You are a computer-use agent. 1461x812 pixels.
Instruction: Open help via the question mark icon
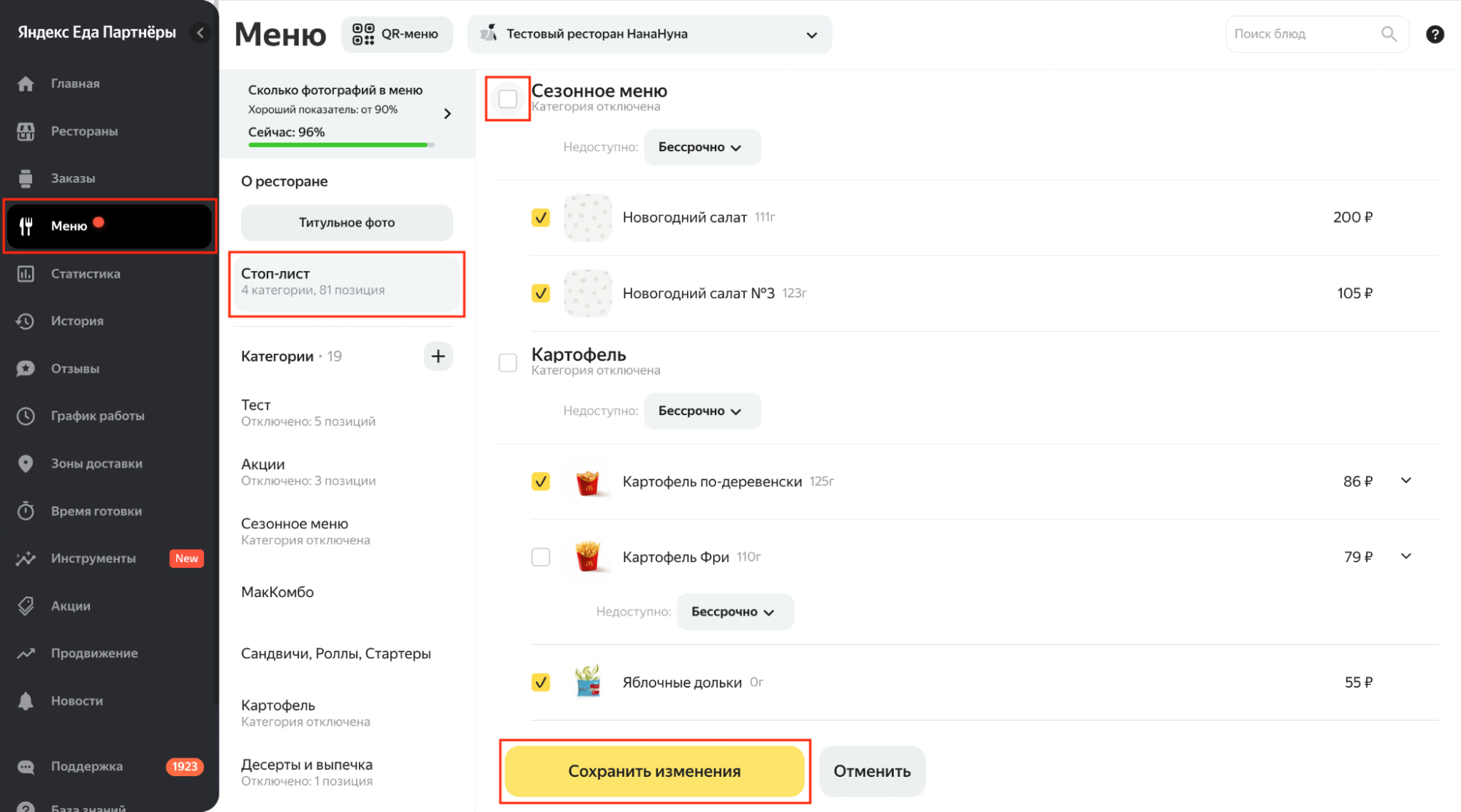(x=1435, y=34)
